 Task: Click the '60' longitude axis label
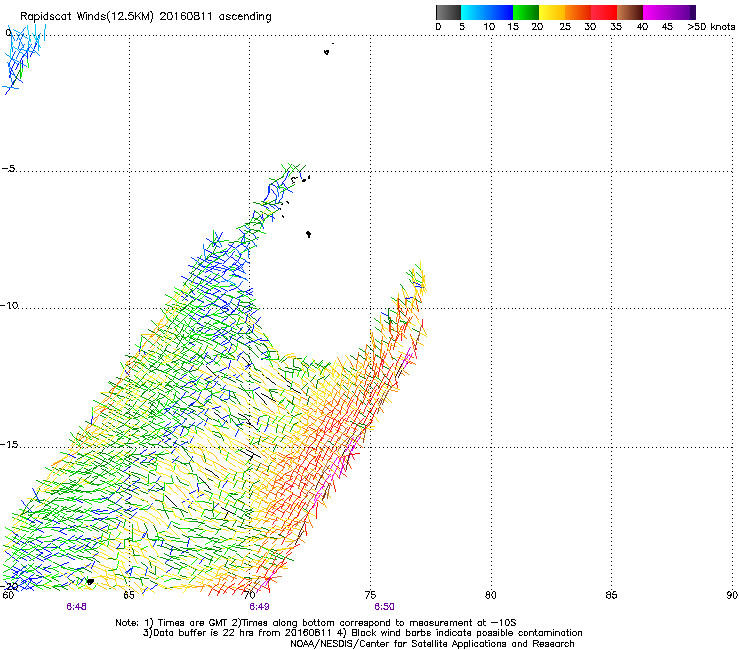pos(8,595)
